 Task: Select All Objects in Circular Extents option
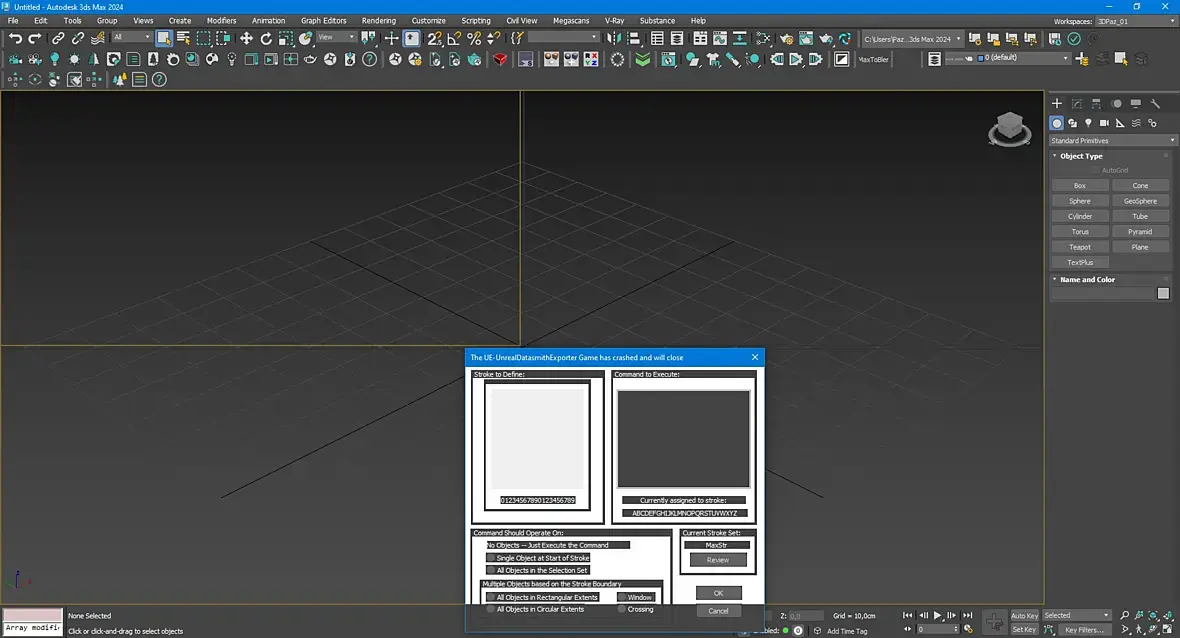pos(490,609)
